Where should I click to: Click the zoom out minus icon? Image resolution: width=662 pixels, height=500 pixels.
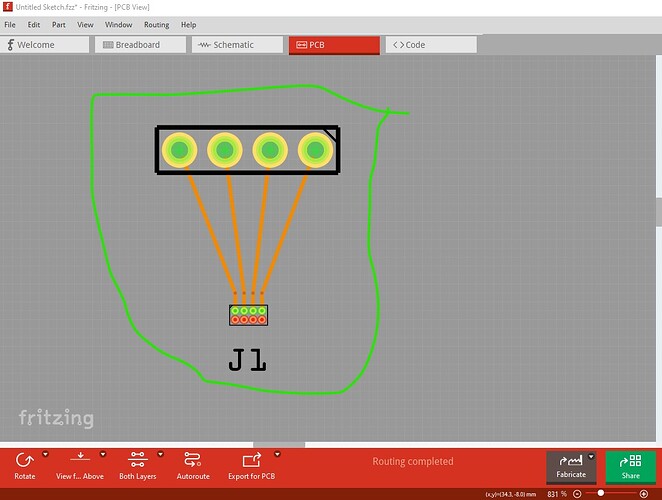(x=577, y=494)
